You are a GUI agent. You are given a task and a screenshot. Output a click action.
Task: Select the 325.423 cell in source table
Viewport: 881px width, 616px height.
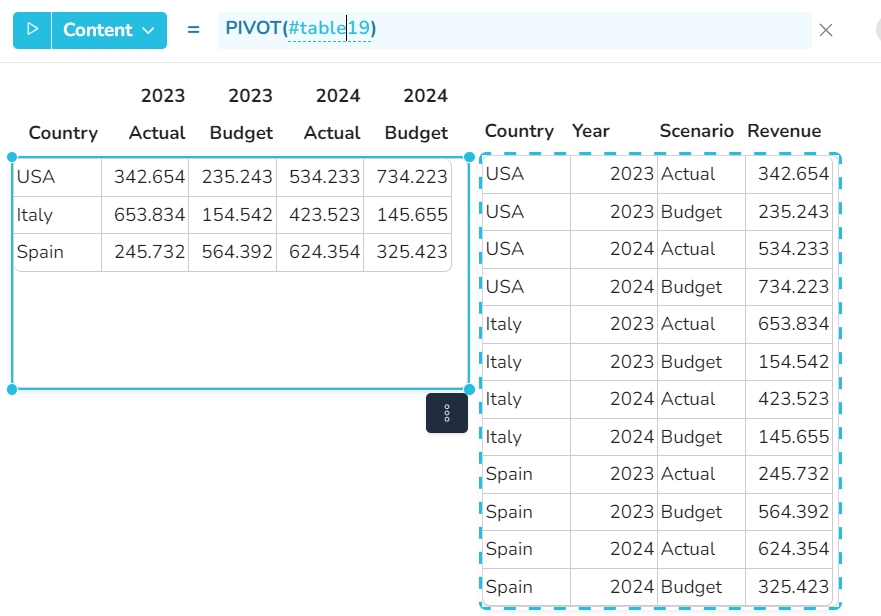coord(789,587)
